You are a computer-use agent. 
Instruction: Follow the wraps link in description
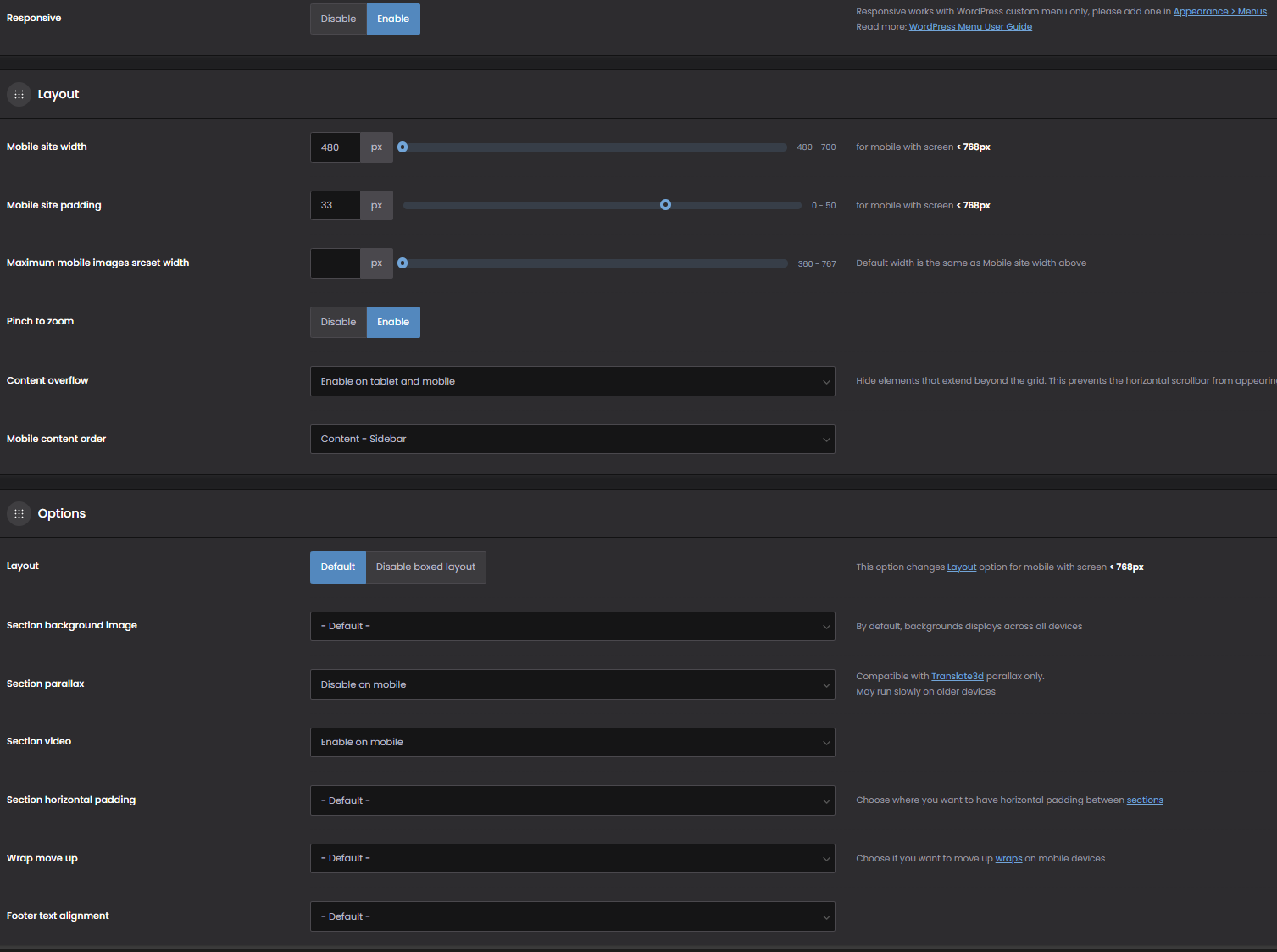pos(1008,858)
